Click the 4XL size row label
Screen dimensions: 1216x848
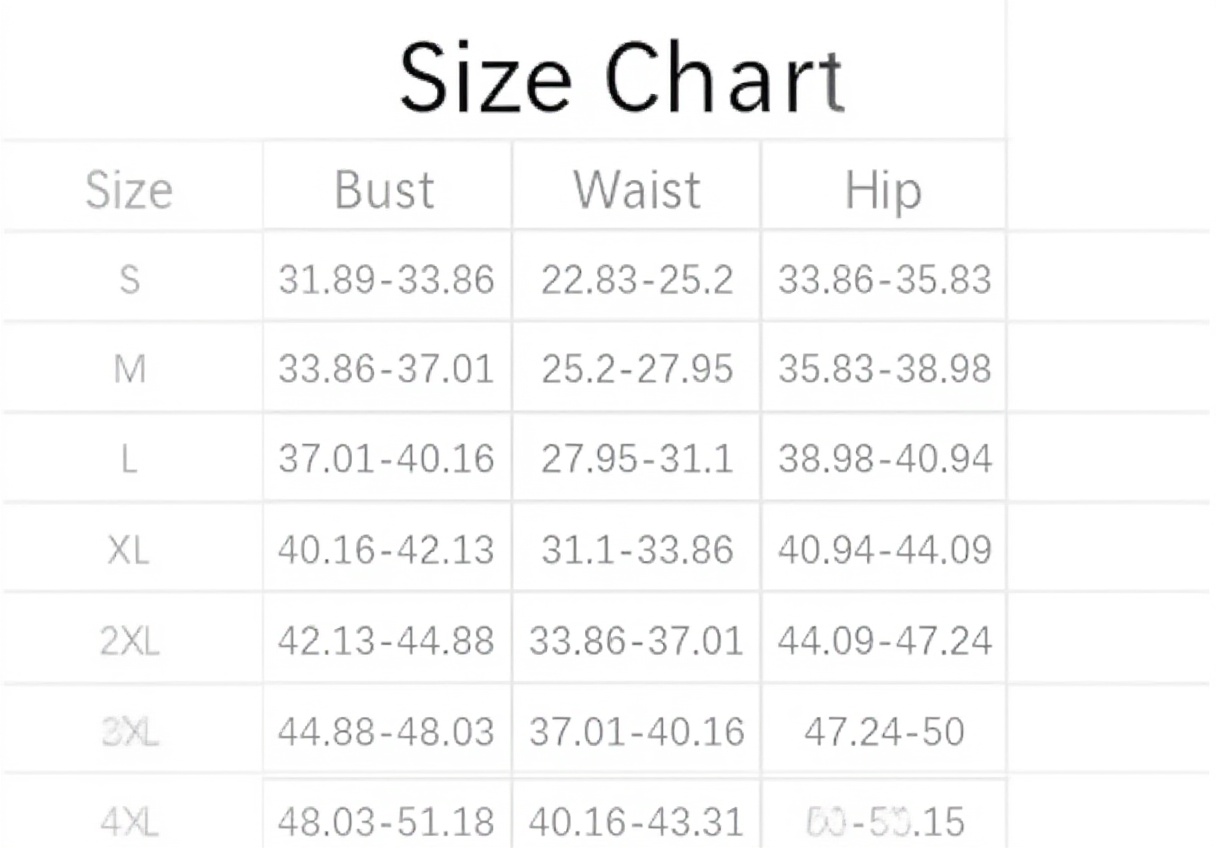click(129, 822)
